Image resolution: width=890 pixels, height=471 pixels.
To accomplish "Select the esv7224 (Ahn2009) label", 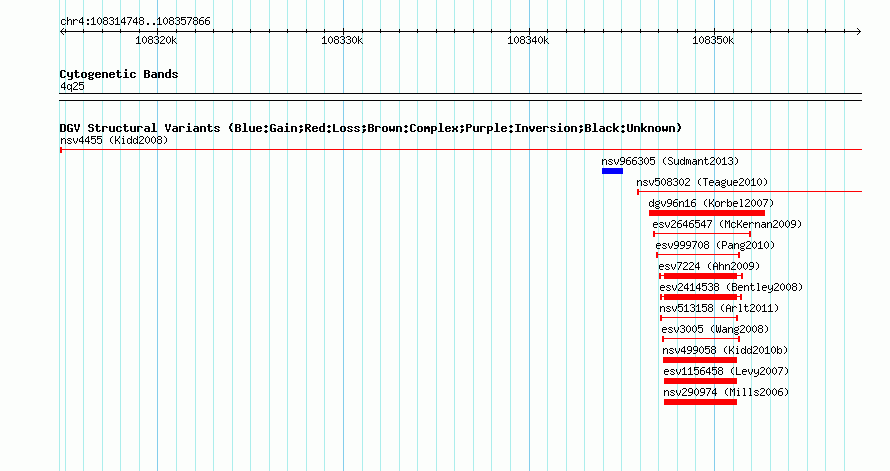I will (709, 266).
